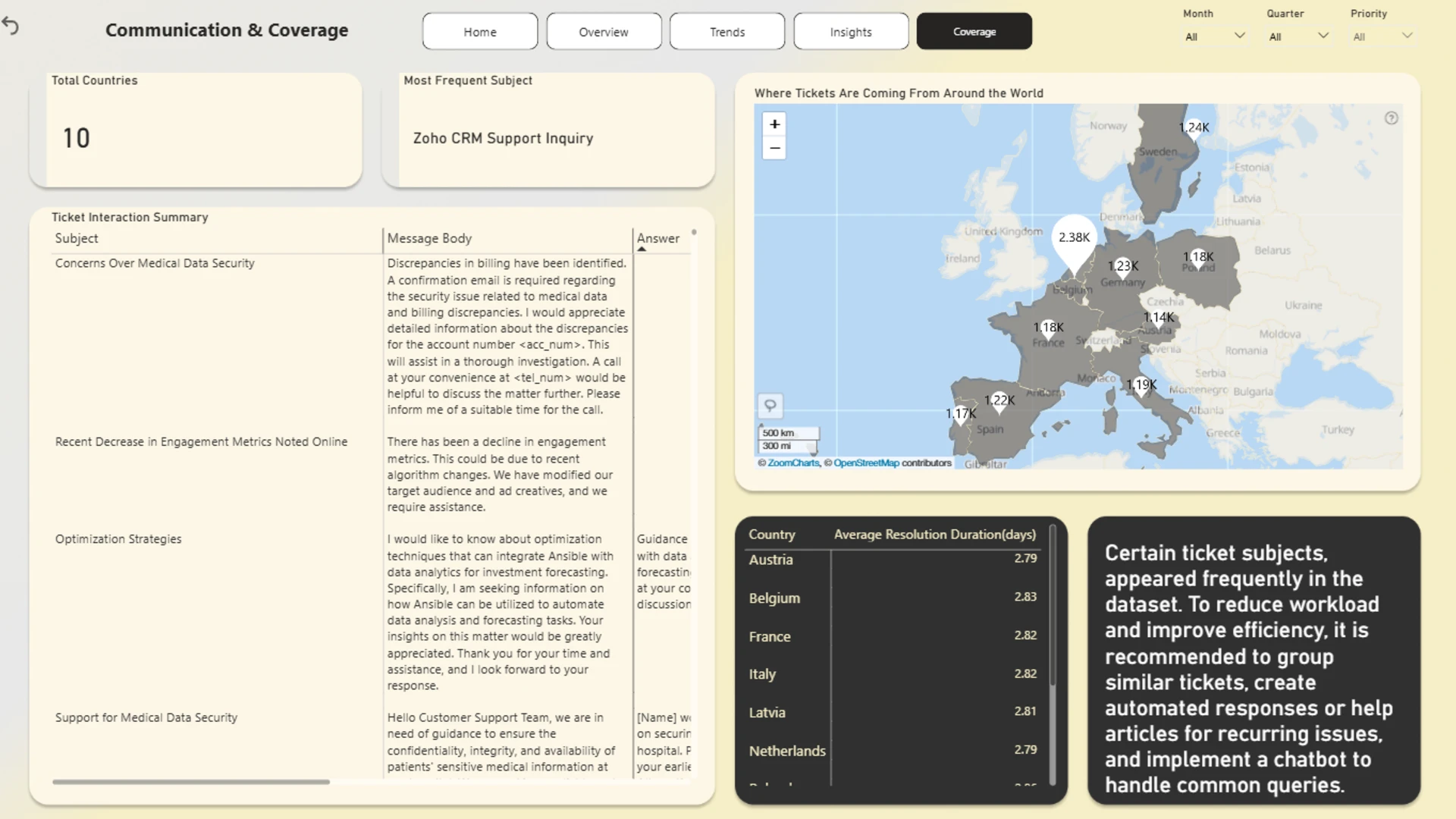Screen dimensions: 1456x819
Task: Select the 1.24K Sweden map marker
Action: pos(1194,127)
